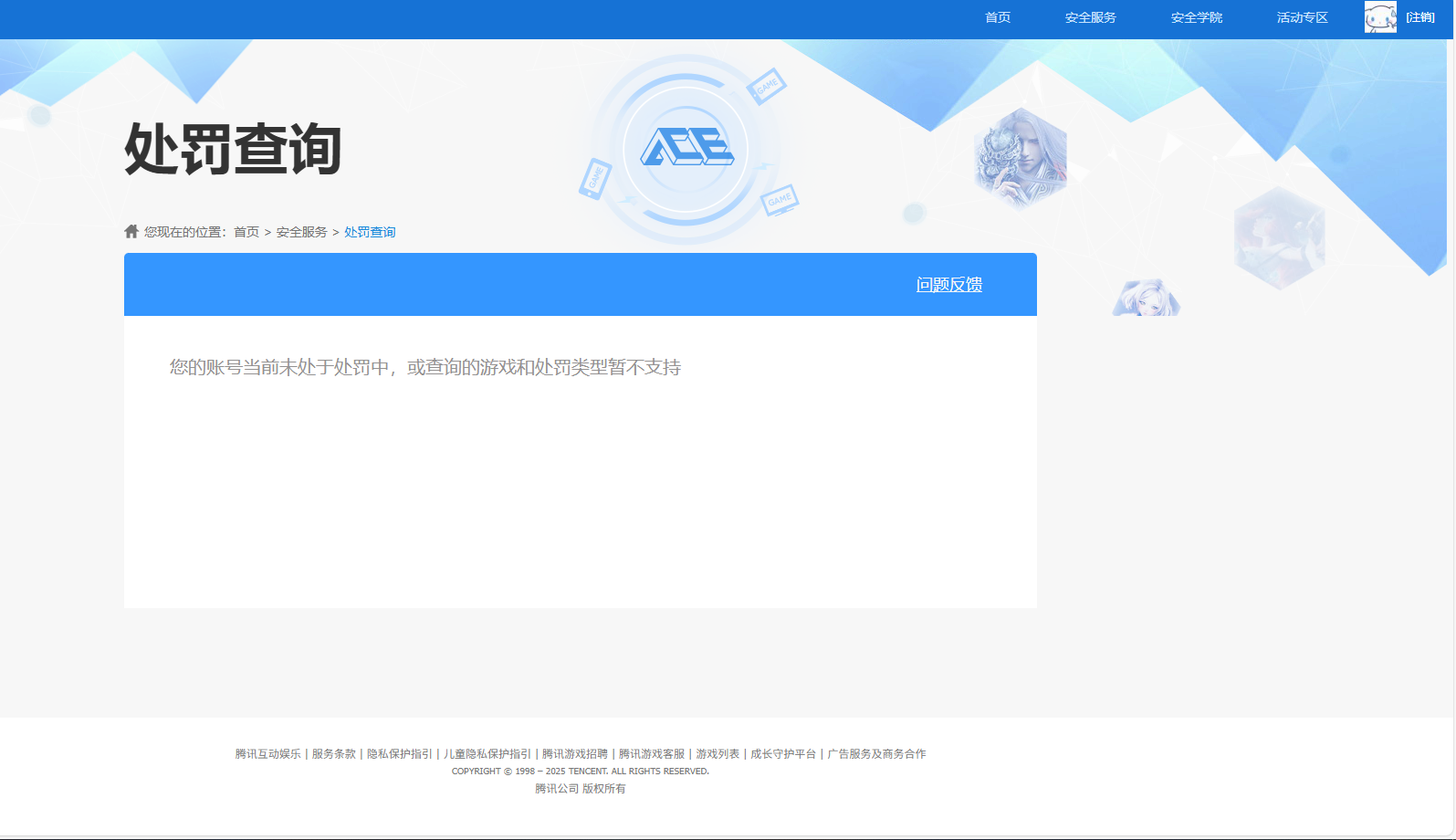Open the 儿童隐私保护指引 footer link
1456x840 pixels.
[487, 754]
